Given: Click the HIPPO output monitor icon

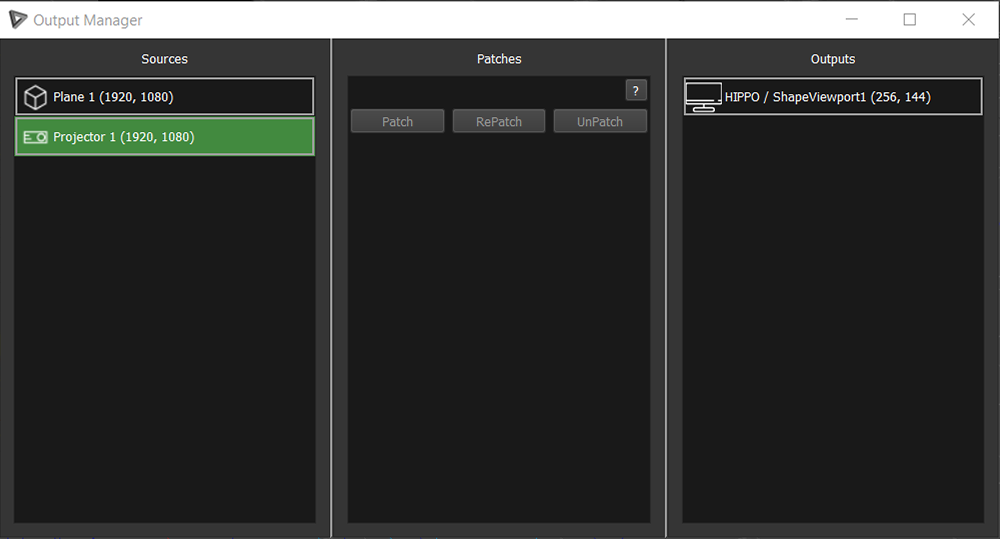Looking at the screenshot, I should 703,98.
